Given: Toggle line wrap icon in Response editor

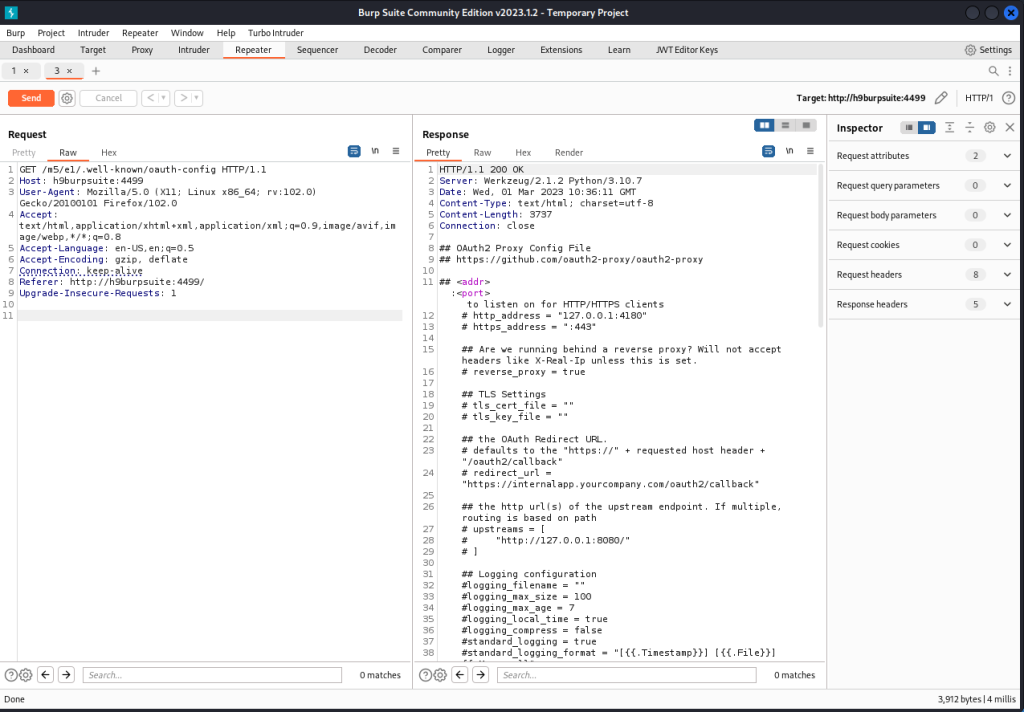Looking at the screenshot, I should (x=769, y=151).
